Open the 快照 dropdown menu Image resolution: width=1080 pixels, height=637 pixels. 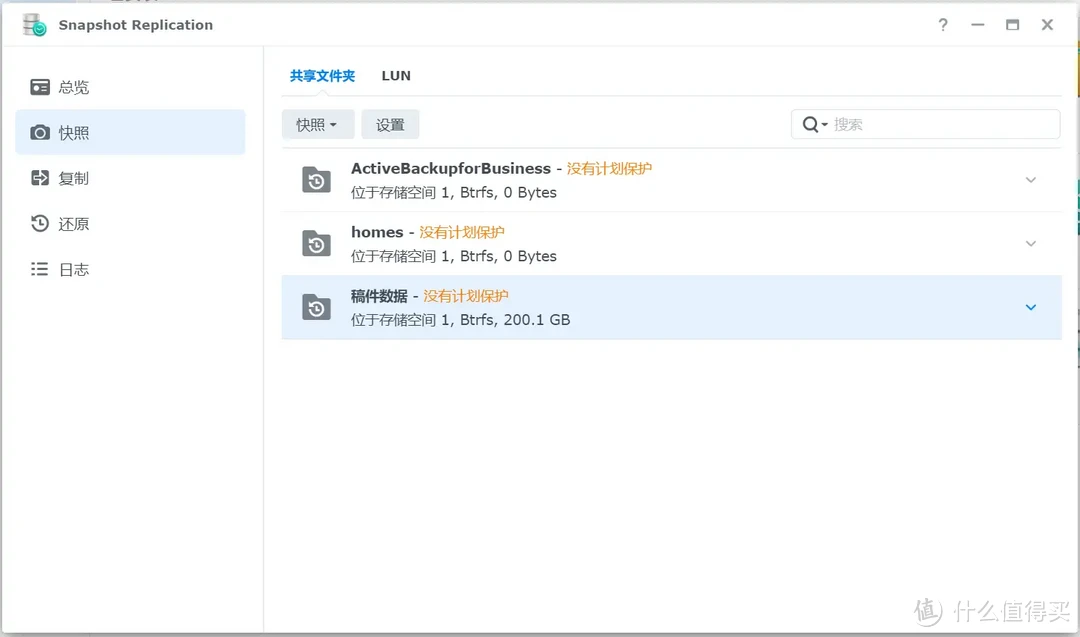[317, 124]
